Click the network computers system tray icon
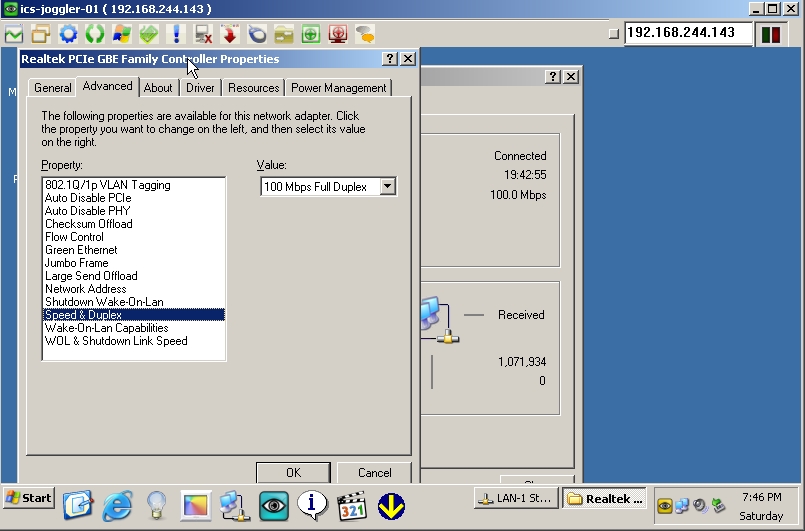Screen dimensions: 805x531 click(x=682, y=506)
